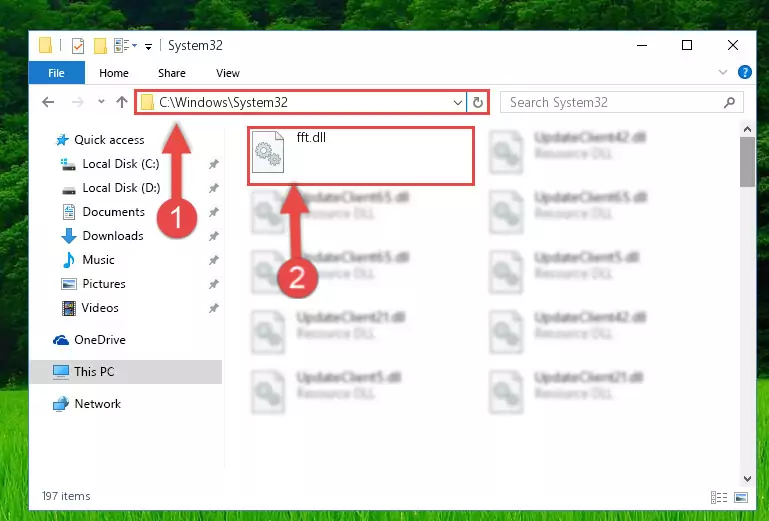Open the View ribbon tab
This screenshot has width=769, height=521.
click(x=228, y=73)
